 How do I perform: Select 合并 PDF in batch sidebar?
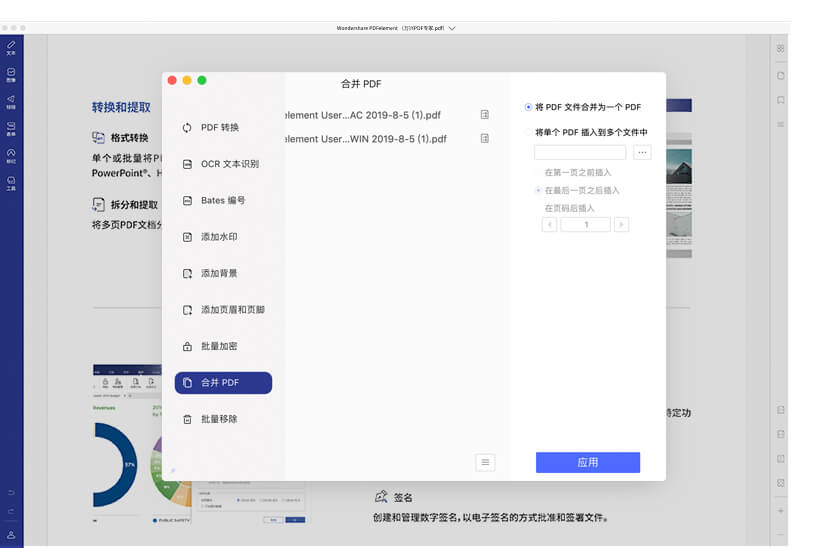point(223,383)
